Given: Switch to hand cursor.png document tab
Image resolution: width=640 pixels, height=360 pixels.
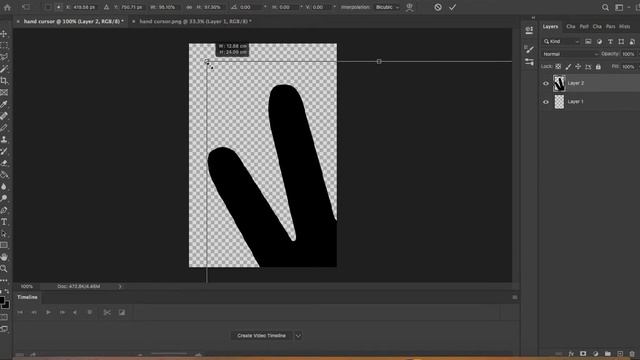Looking at the screenshot, I should 196,21.
